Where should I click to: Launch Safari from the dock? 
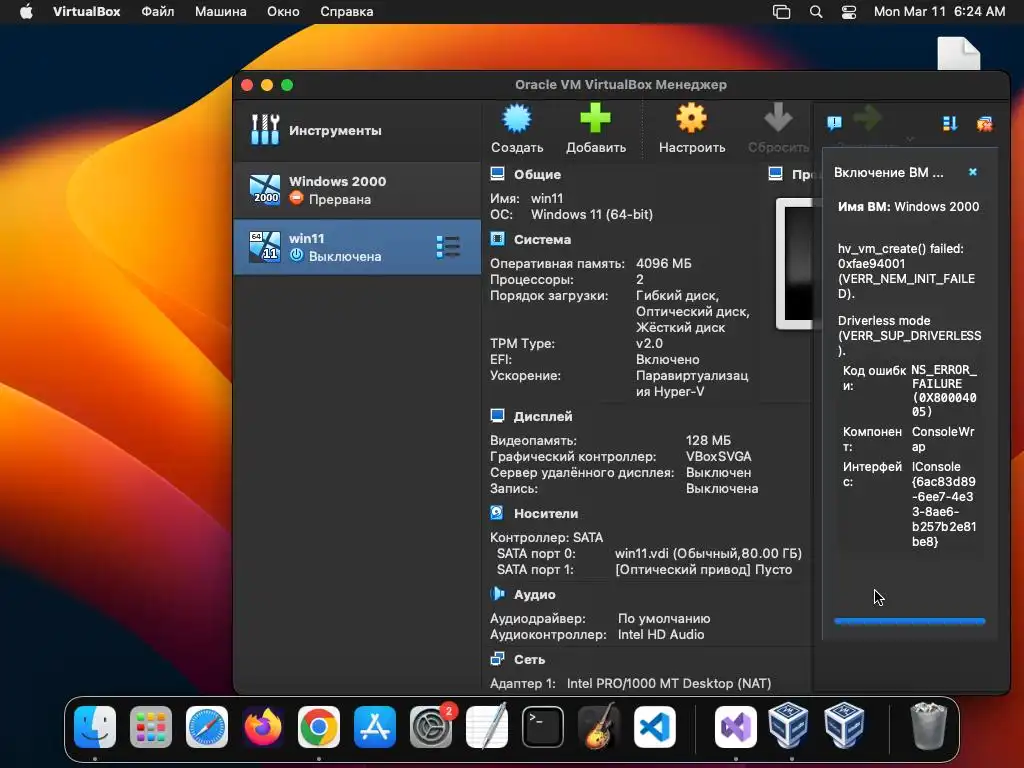pyautogui.click(x=207, y=727)
